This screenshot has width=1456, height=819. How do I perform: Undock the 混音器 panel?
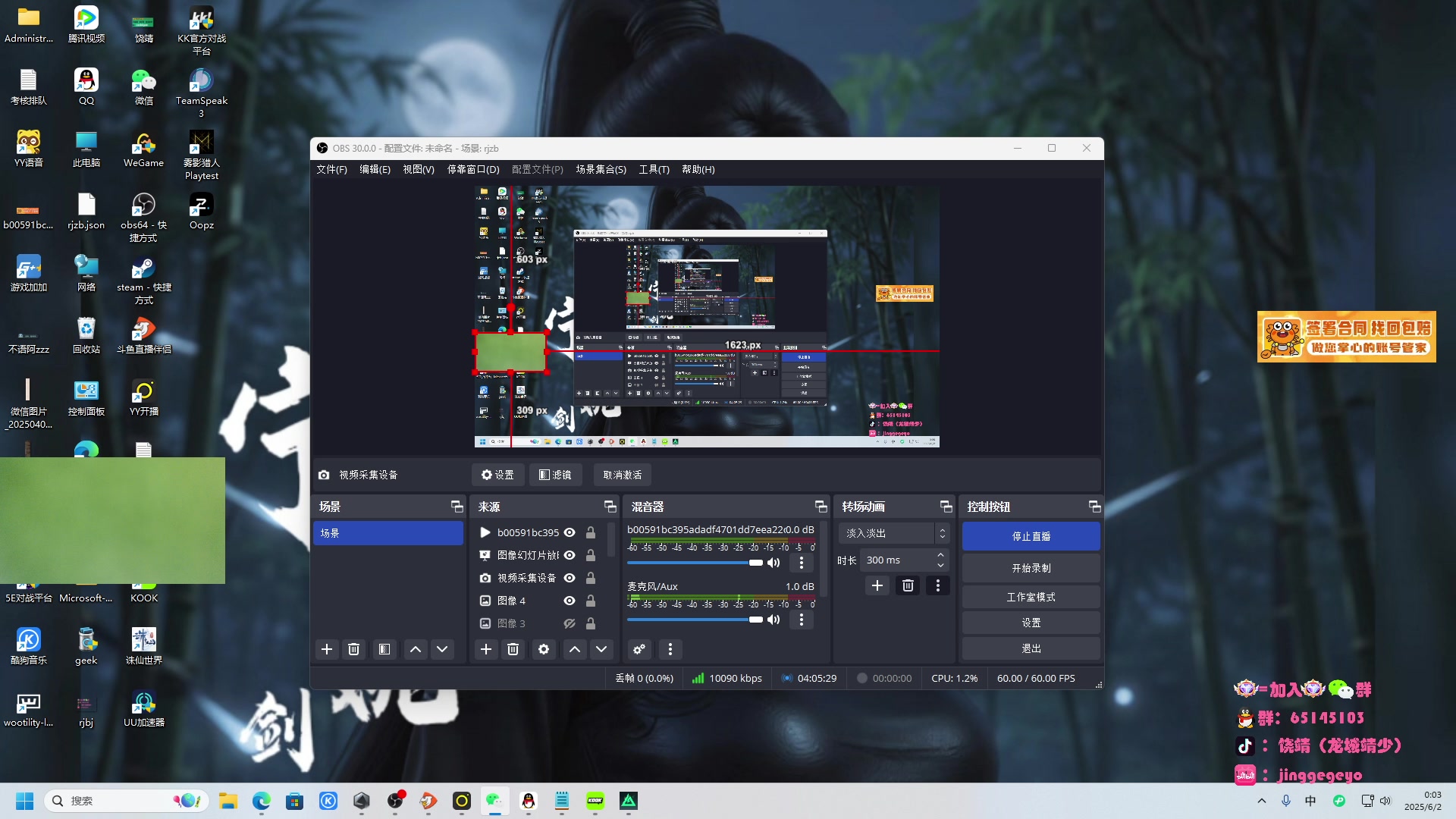821,507
